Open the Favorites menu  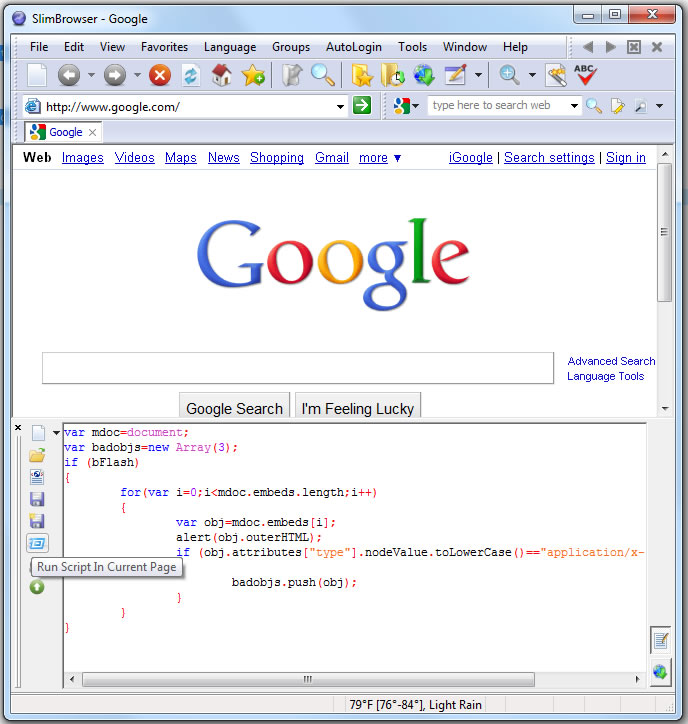164,47
